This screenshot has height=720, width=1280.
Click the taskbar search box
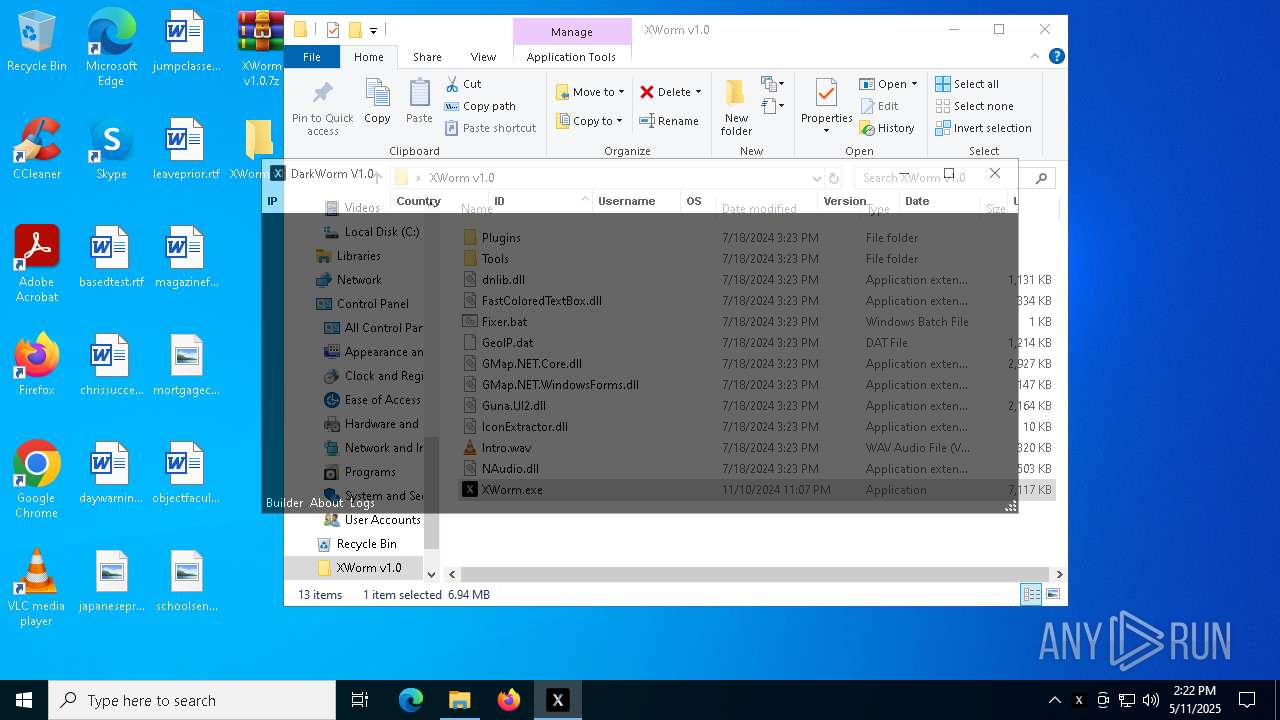(x=192, y=700)
